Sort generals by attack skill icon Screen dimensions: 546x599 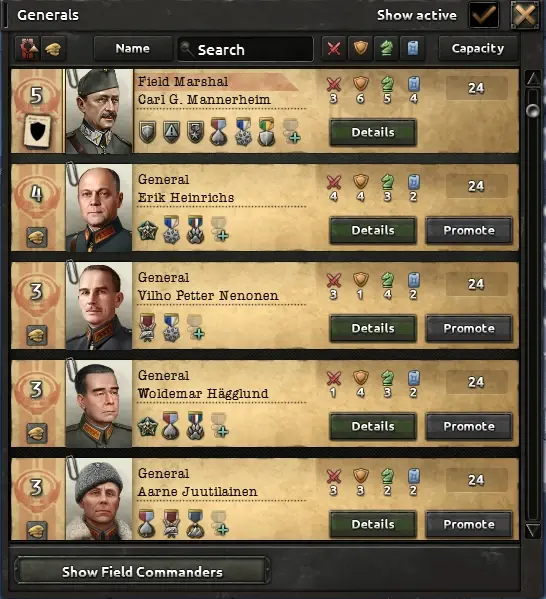(334, 49)
